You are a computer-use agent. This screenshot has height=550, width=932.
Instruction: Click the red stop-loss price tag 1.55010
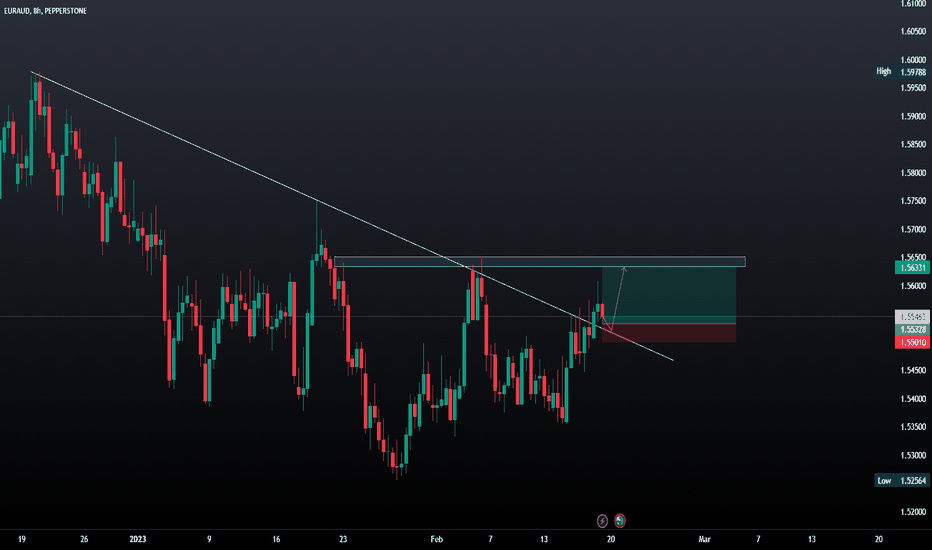point(912,342)
